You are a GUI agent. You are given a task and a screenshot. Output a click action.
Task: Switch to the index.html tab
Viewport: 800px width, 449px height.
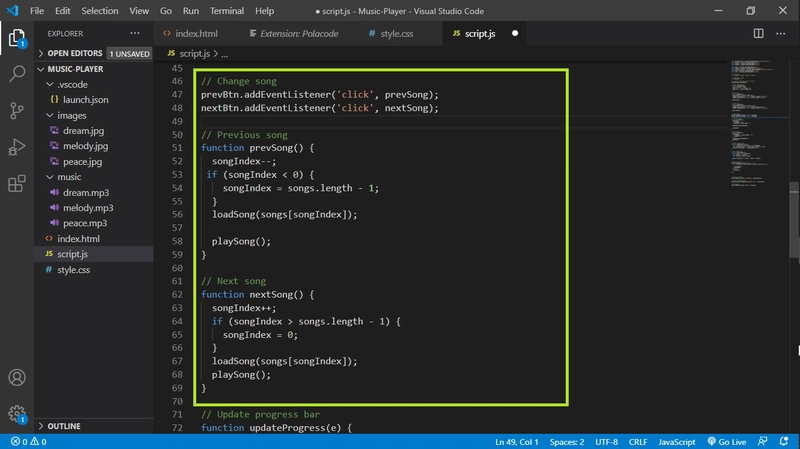pyautogui.click(x=196, y=33)
